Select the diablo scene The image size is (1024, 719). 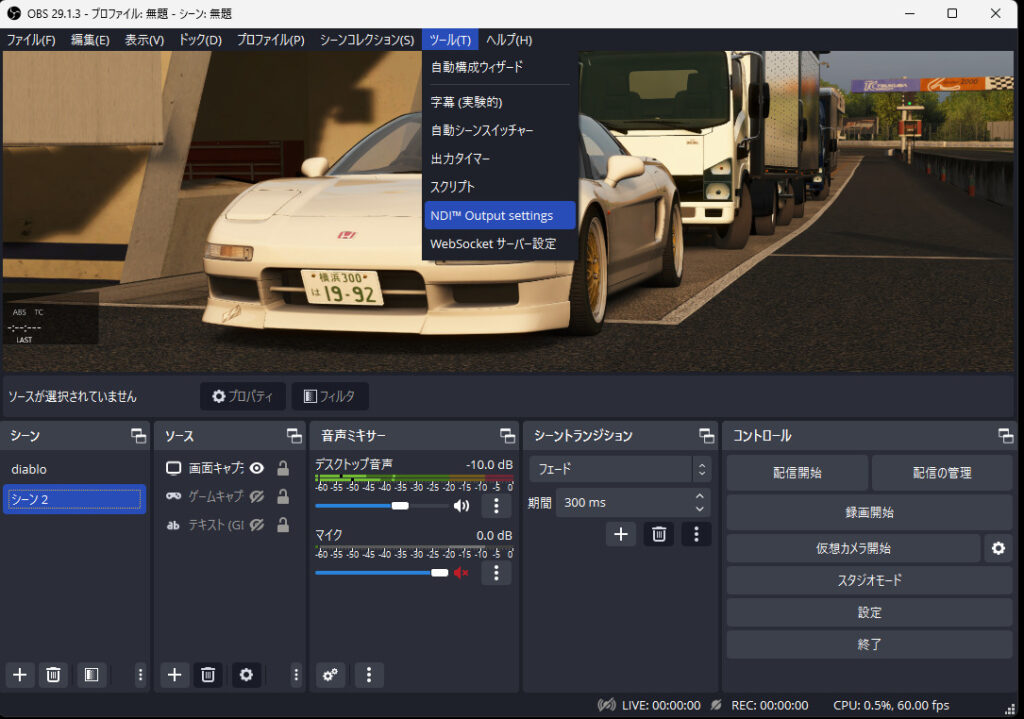74,469
